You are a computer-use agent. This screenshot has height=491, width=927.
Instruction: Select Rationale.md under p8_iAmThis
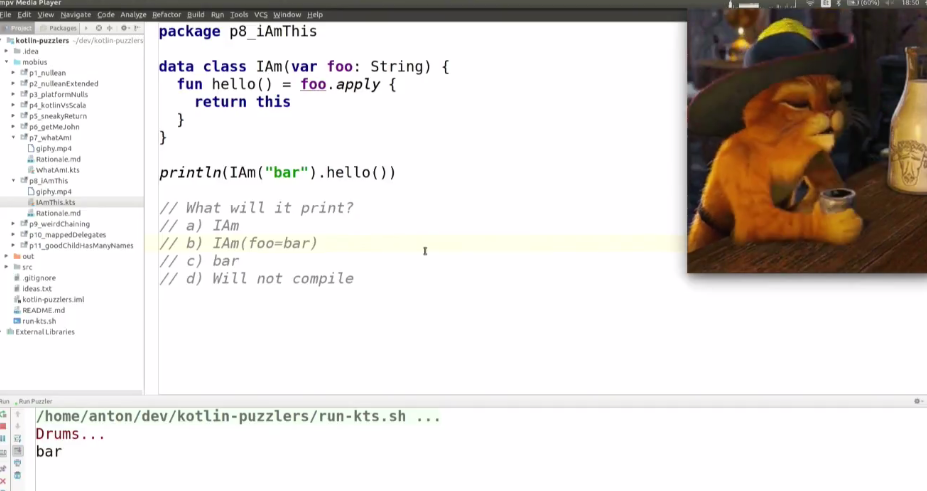point(58,213)
